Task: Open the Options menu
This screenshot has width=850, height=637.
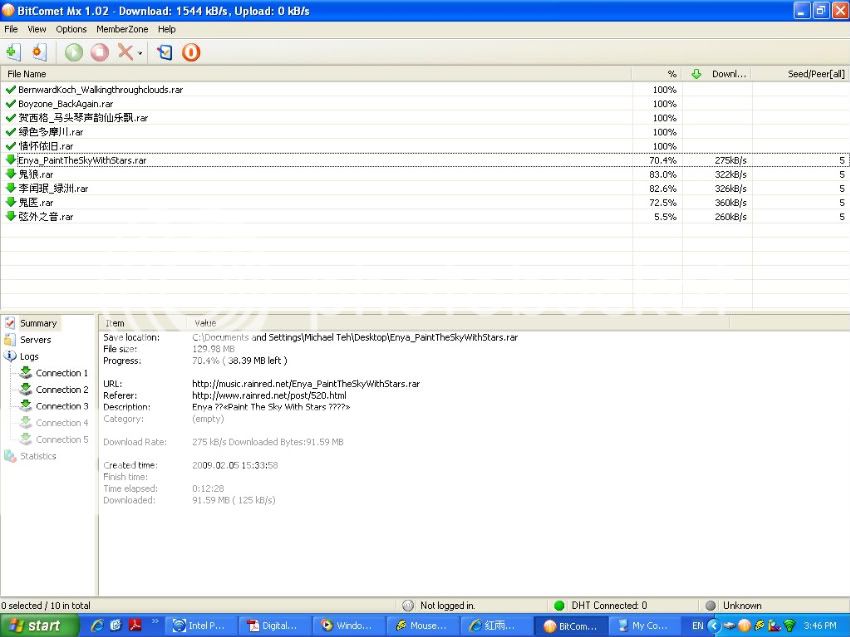Action: 71,29
